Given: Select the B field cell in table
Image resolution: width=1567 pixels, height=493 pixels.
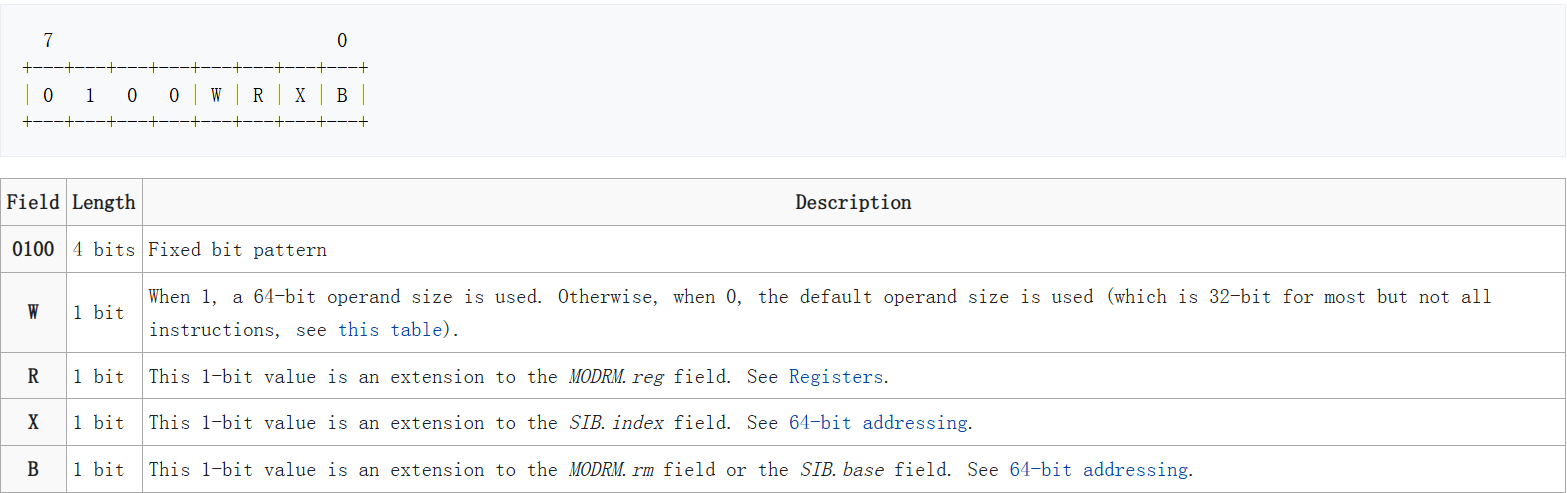Looking at the screenshot, I should coord(33,469).
